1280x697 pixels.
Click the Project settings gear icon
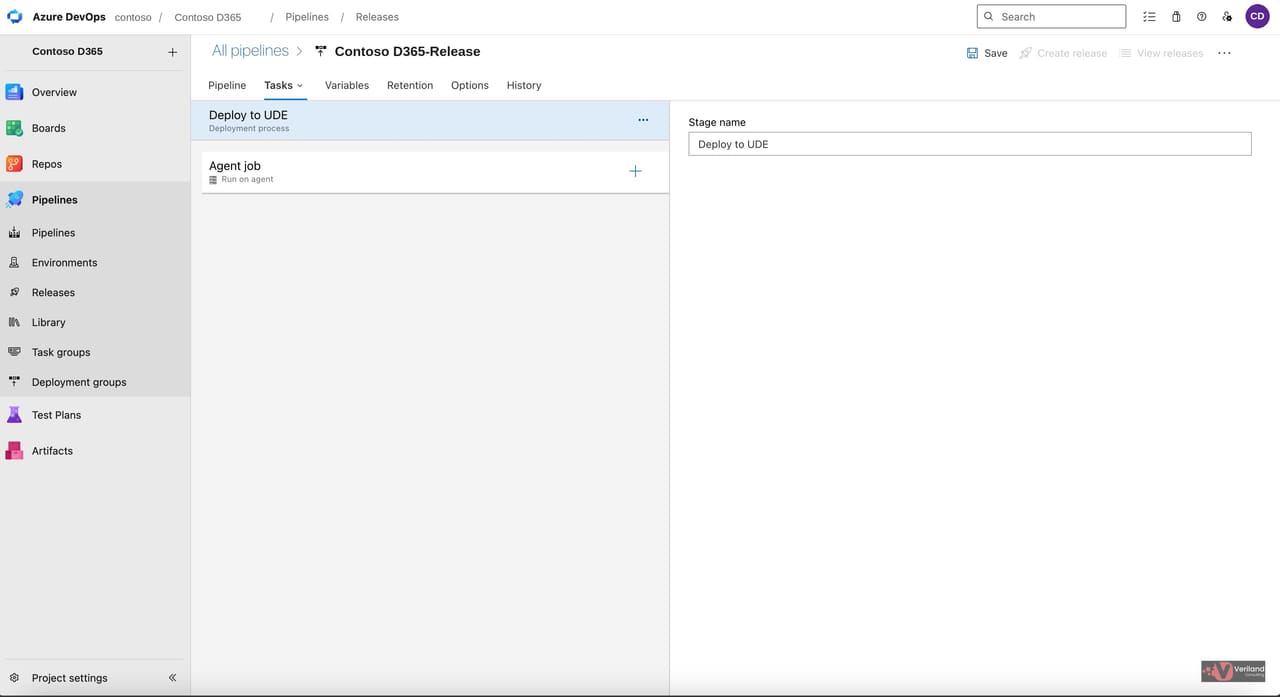coord(14,678)
